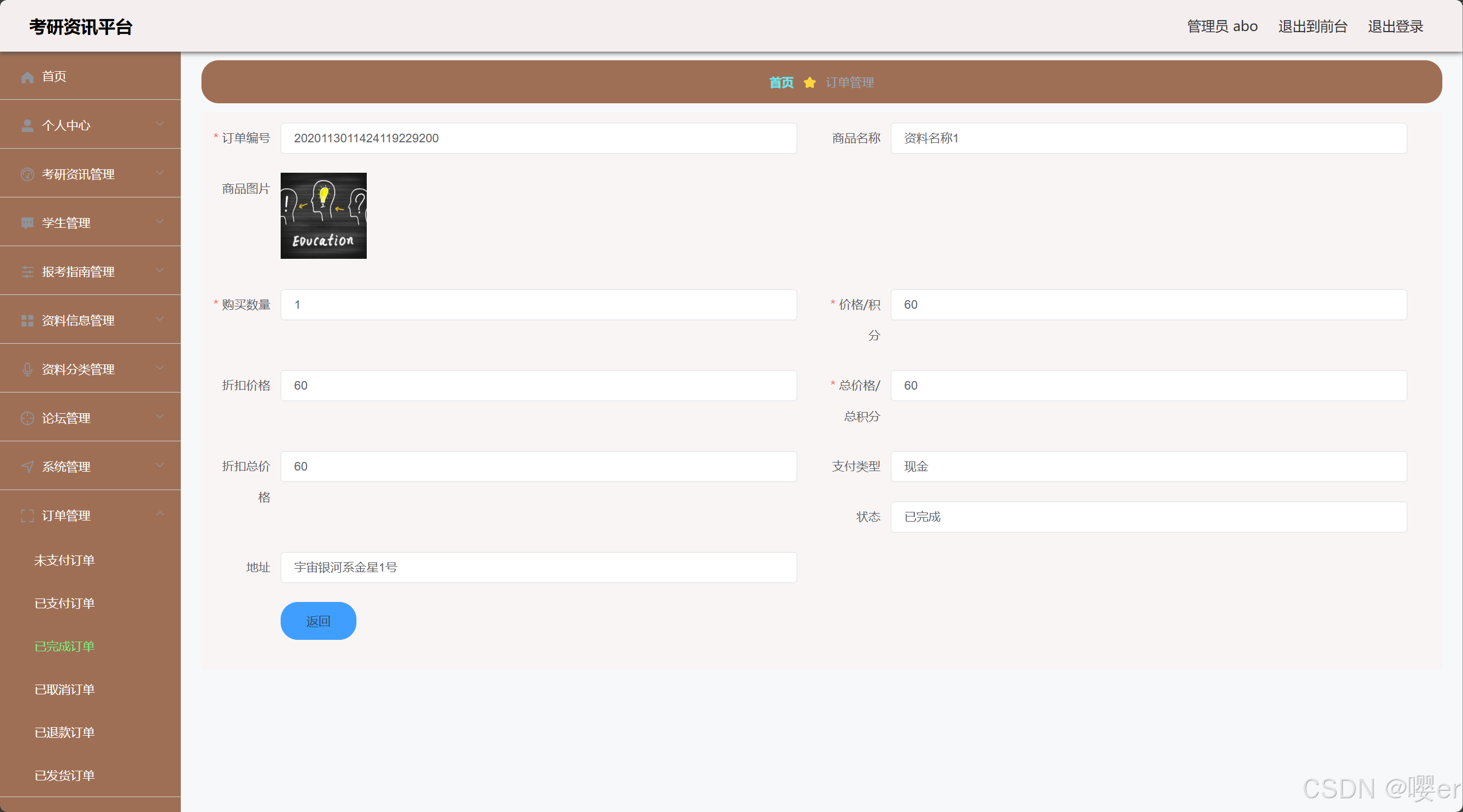Click the grid icon beside 资料信息管理

(x=27, y=321)
